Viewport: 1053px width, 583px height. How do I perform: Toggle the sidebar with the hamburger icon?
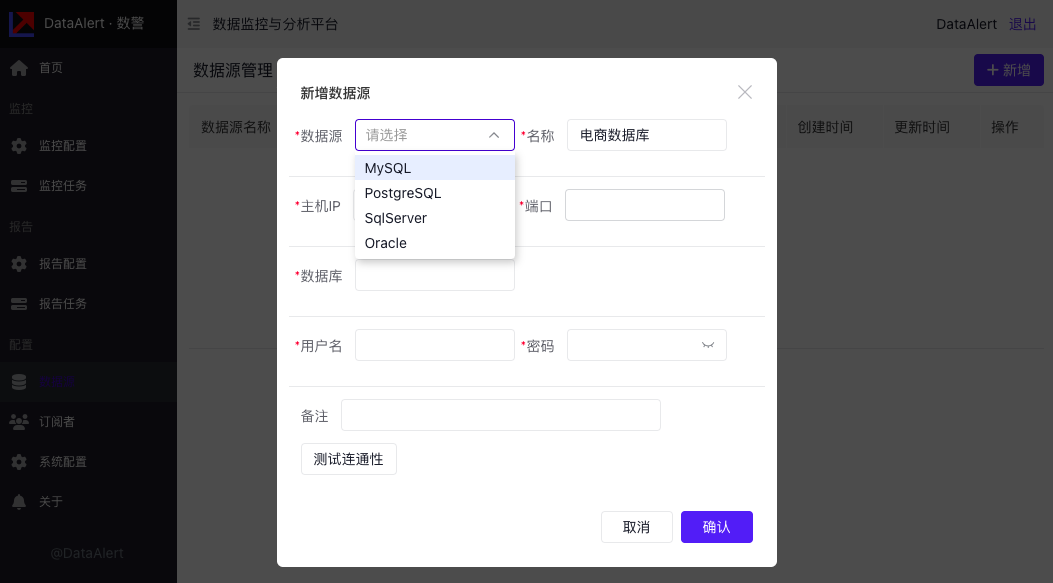(x=194, y=24)
